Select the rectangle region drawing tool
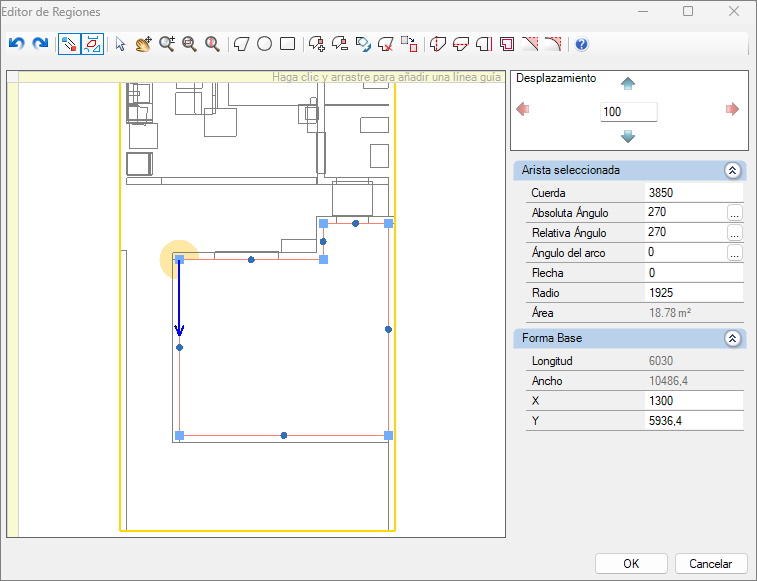This screenshot has height=581, width=757. point(288,44)
